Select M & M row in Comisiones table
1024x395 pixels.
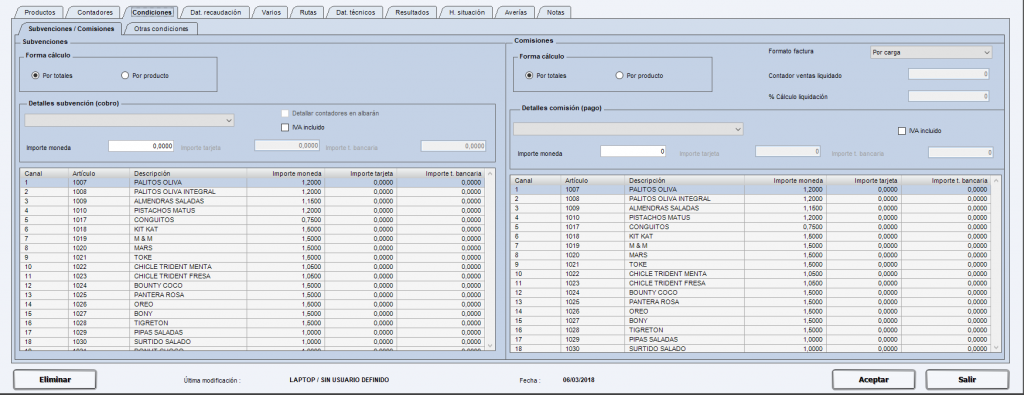pos(751,245)
